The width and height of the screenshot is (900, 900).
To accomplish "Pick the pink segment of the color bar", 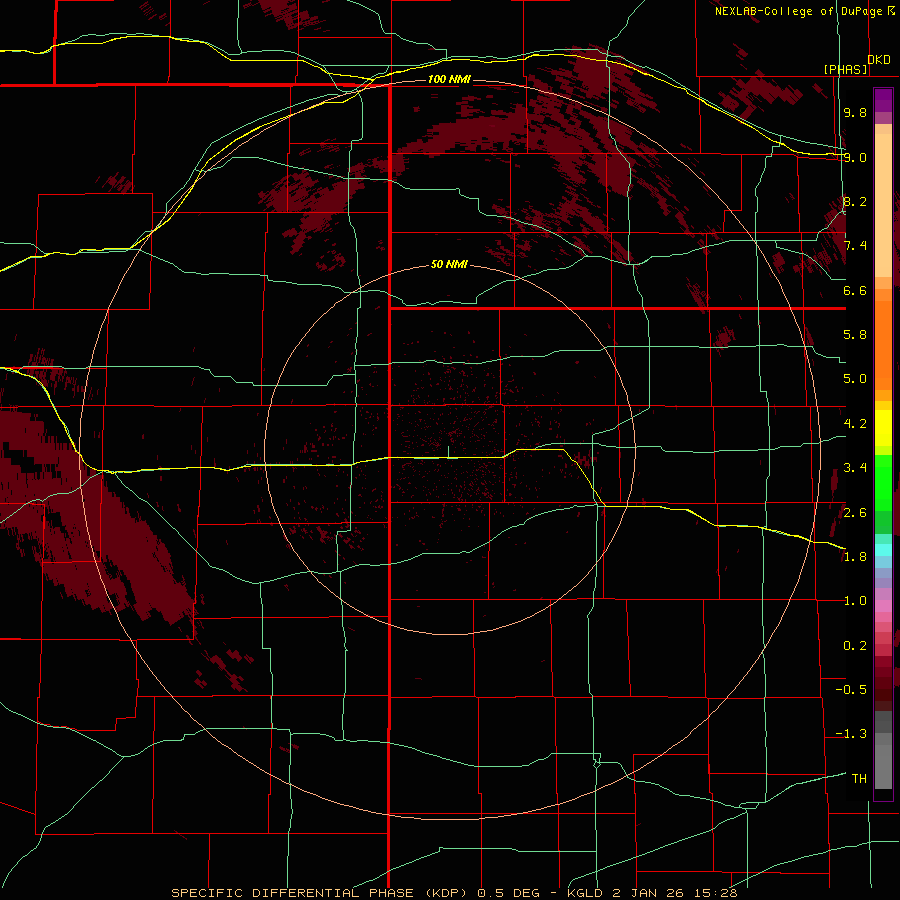I will click(883, 606).
